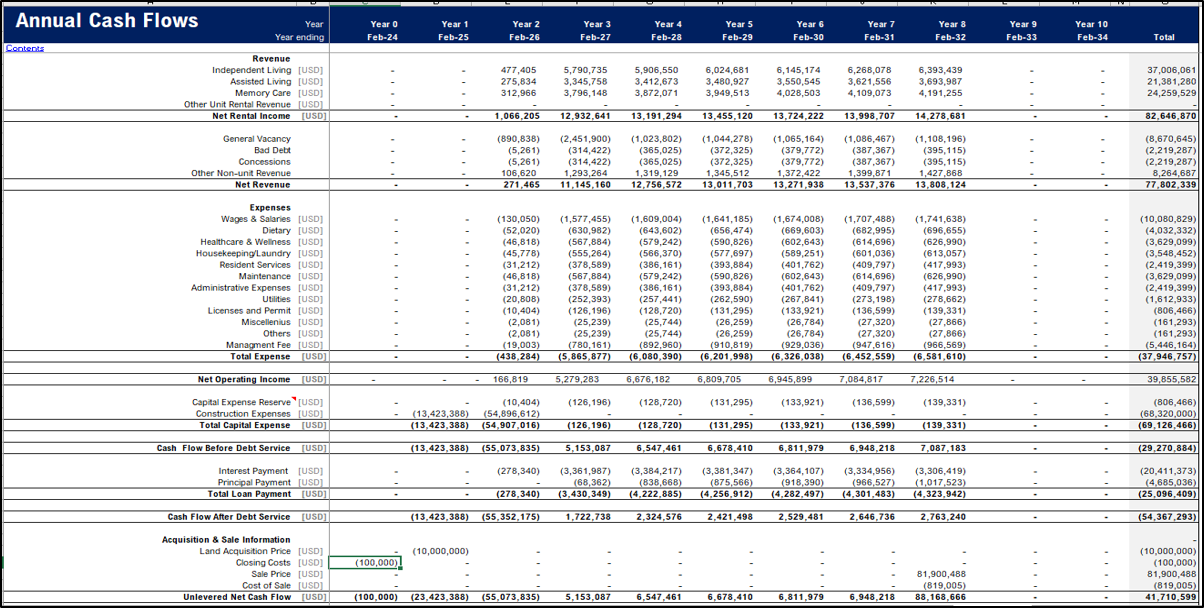This screenshot has height=608, width=1204.
Task: Select the Net Operating Income total 39,855,582
Action: tap(1172, 380)
